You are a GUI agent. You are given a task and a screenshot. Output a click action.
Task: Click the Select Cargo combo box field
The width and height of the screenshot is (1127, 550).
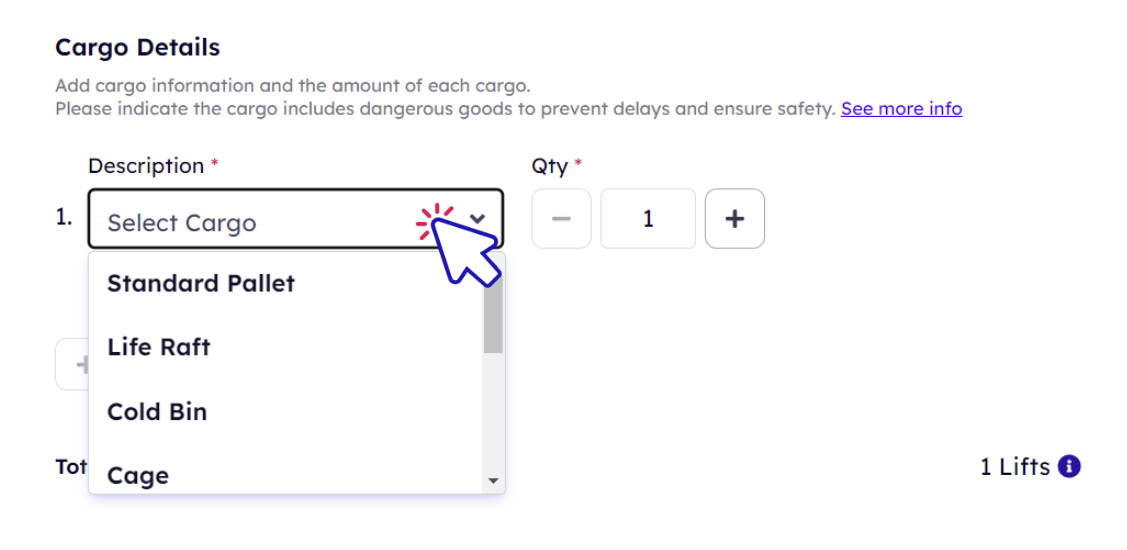click(x=295, y=219)
